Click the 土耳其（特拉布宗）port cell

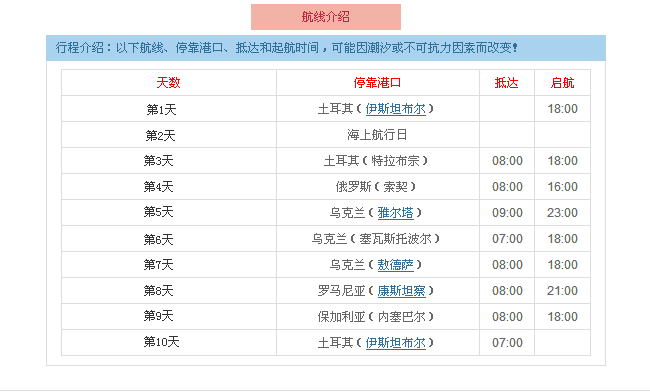pos(378,160)
